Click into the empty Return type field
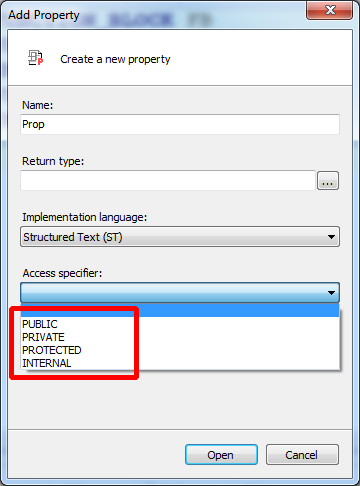 pos(168,180)
